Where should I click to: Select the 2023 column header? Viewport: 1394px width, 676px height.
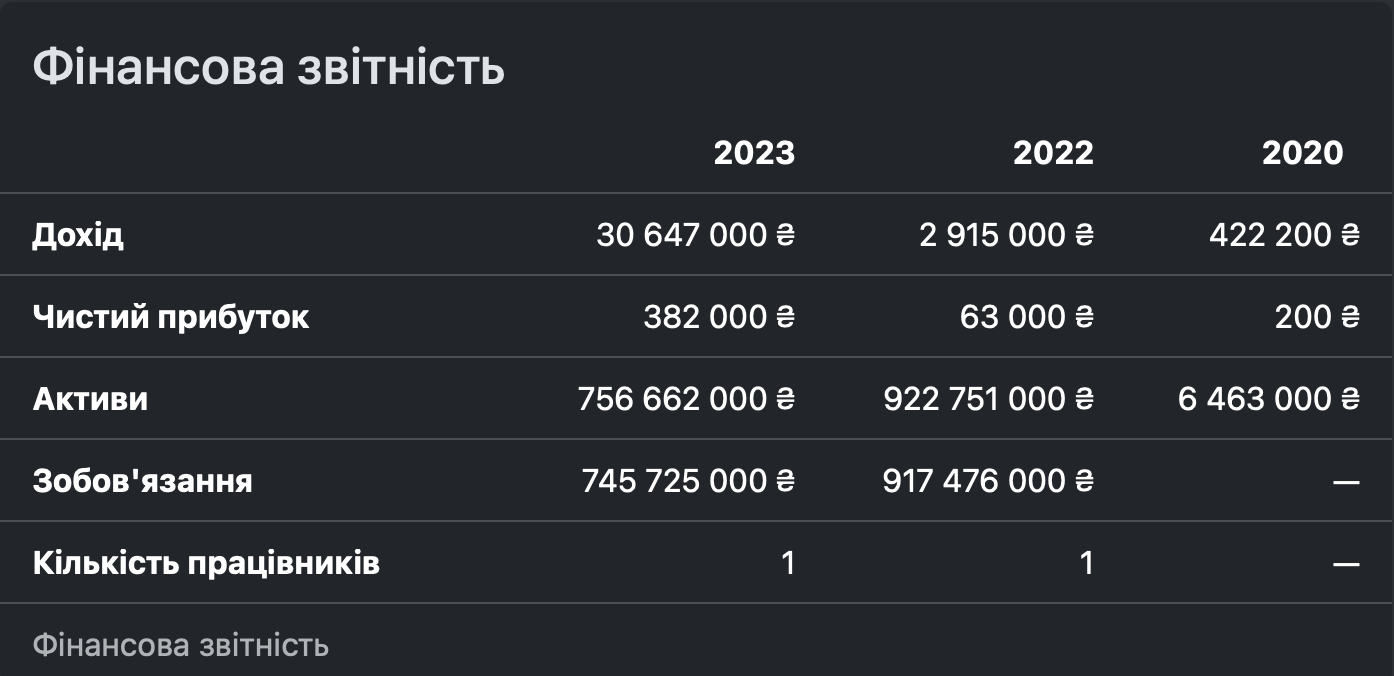point(754,153)
